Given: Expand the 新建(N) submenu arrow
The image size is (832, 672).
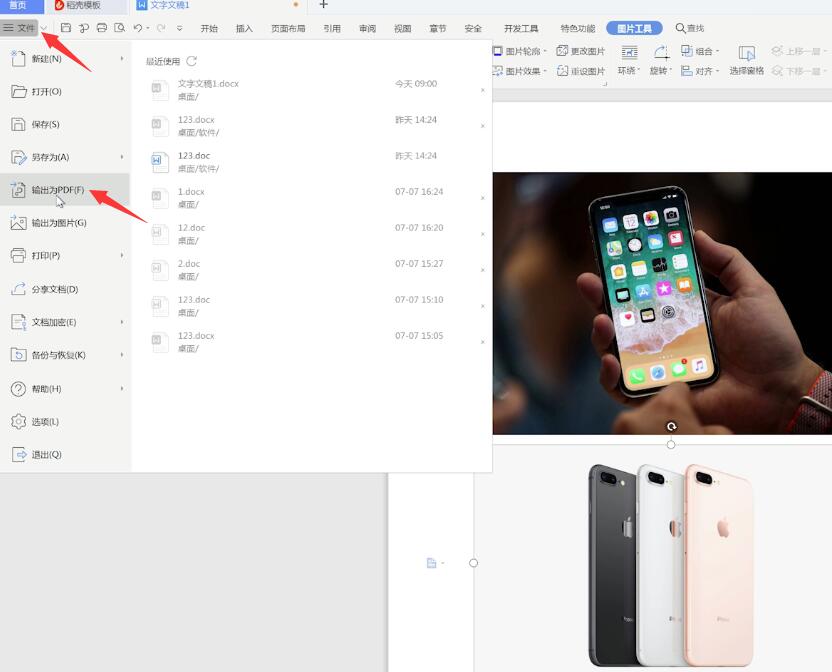Looking at the screenshot, I should (122, 58).
